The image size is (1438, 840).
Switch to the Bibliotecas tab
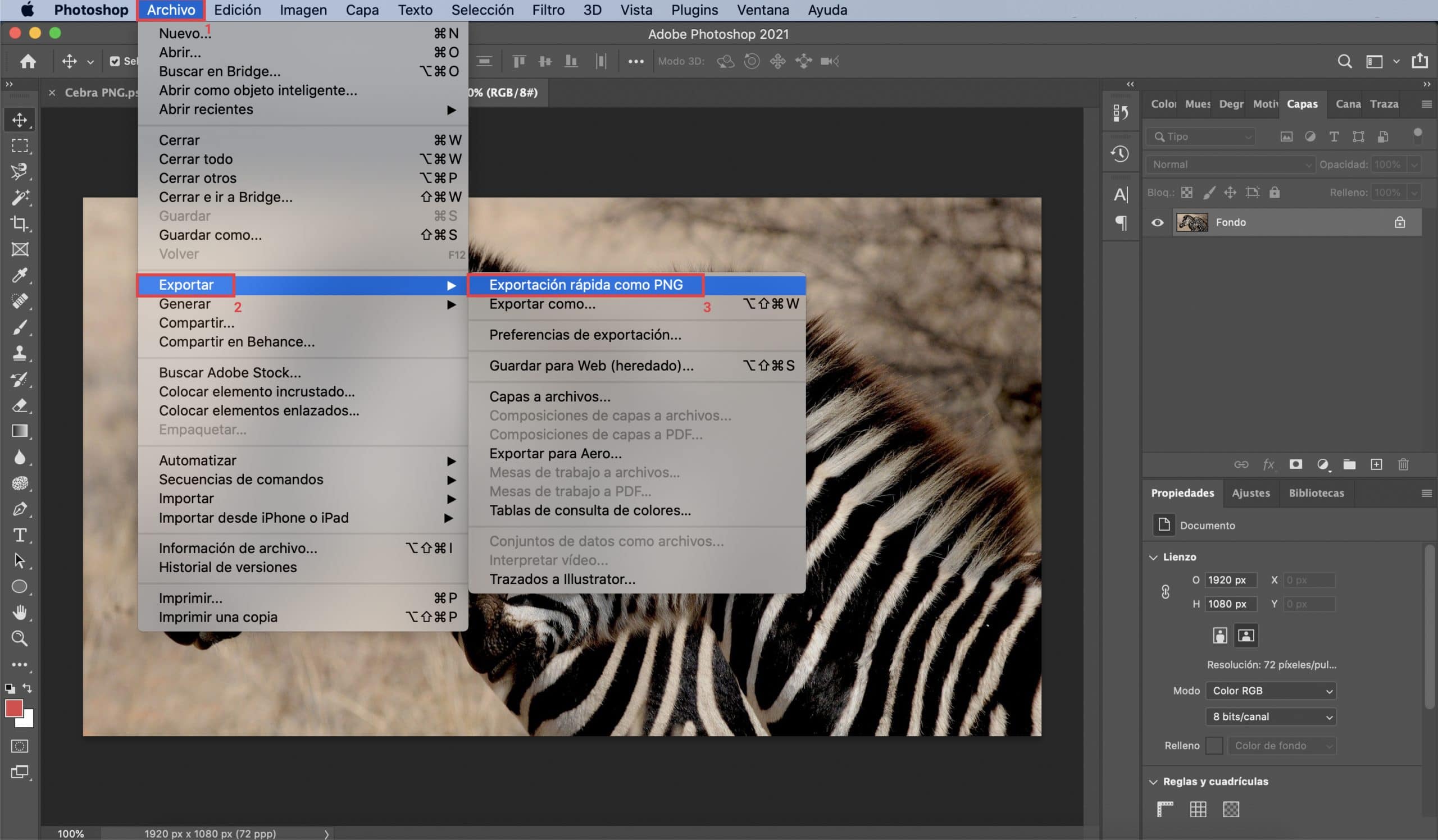coord(1316,494)
